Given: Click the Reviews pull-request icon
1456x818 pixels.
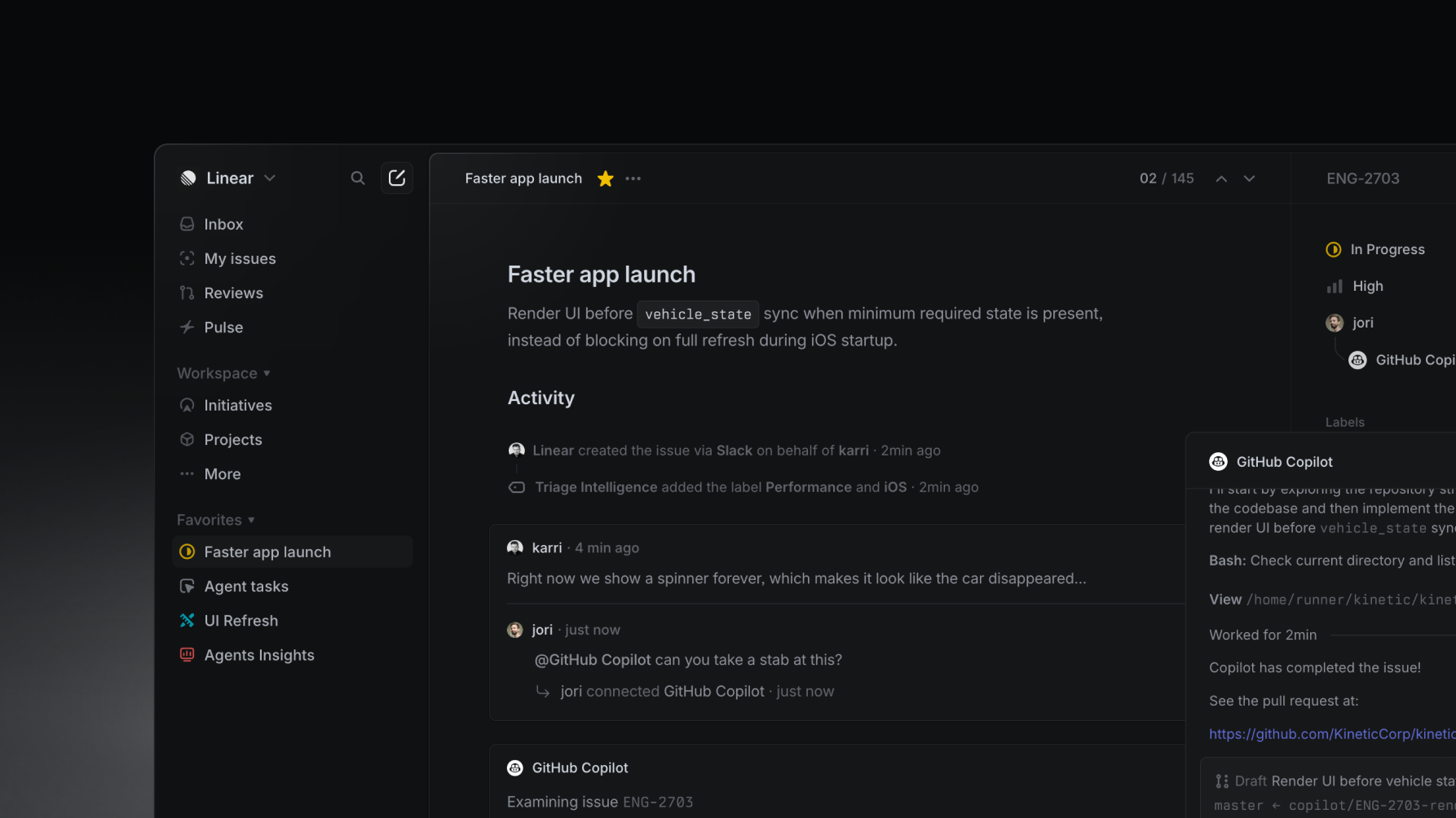Looking at the screenshot, I should [x=187, y=292].
